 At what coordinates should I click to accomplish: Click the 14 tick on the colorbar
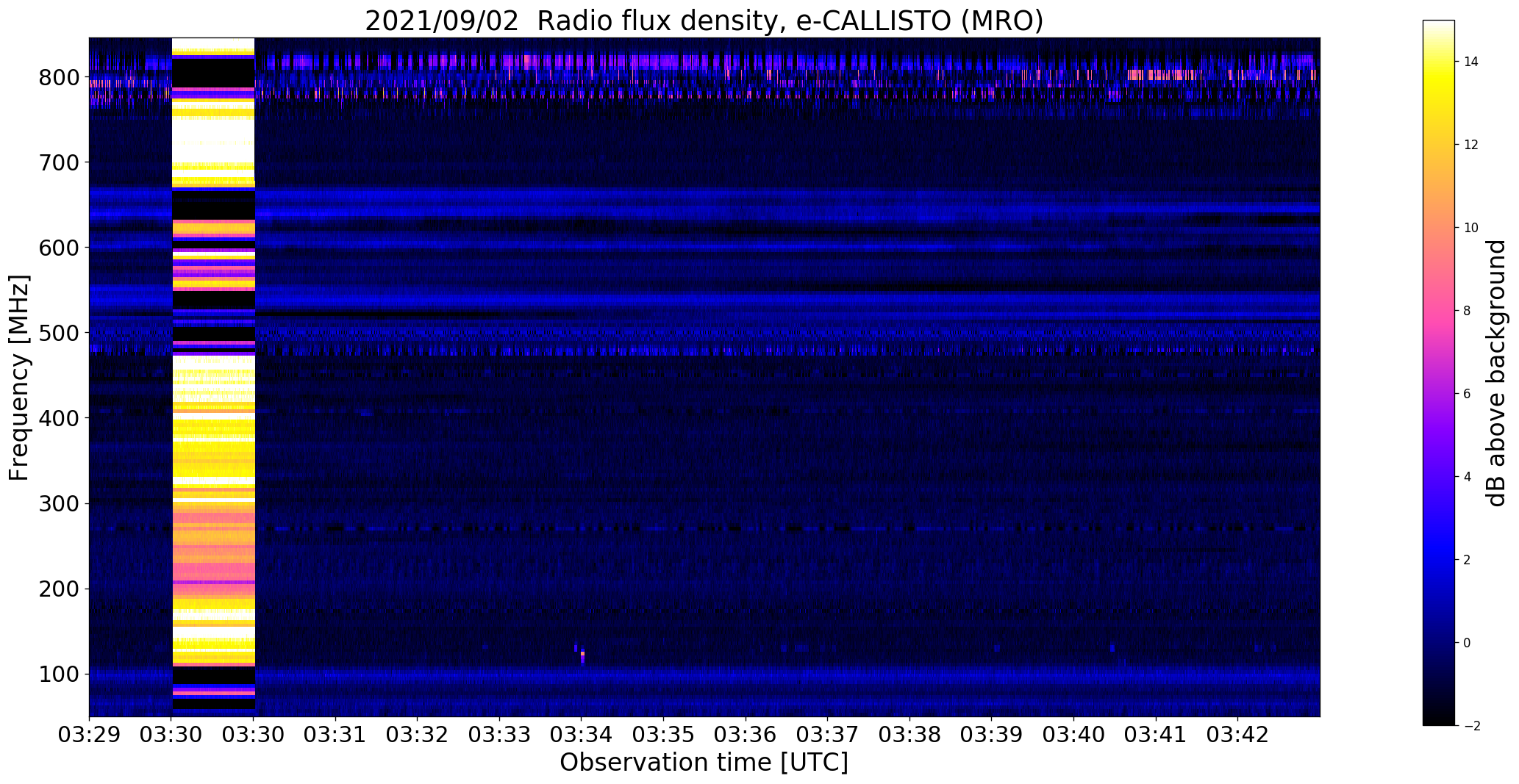pos(1471,62)
